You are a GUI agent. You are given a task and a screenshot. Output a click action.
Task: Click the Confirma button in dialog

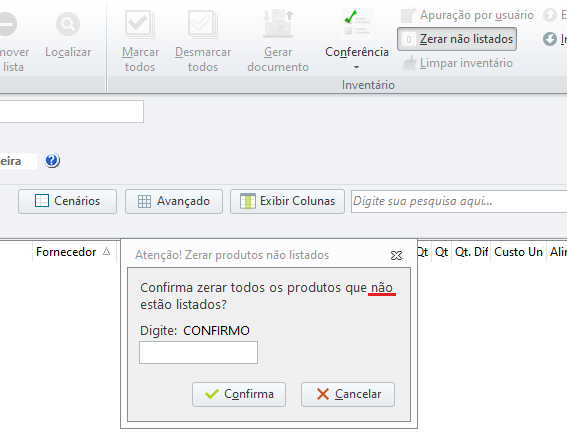pyautogui.click(x=239, y=394)
